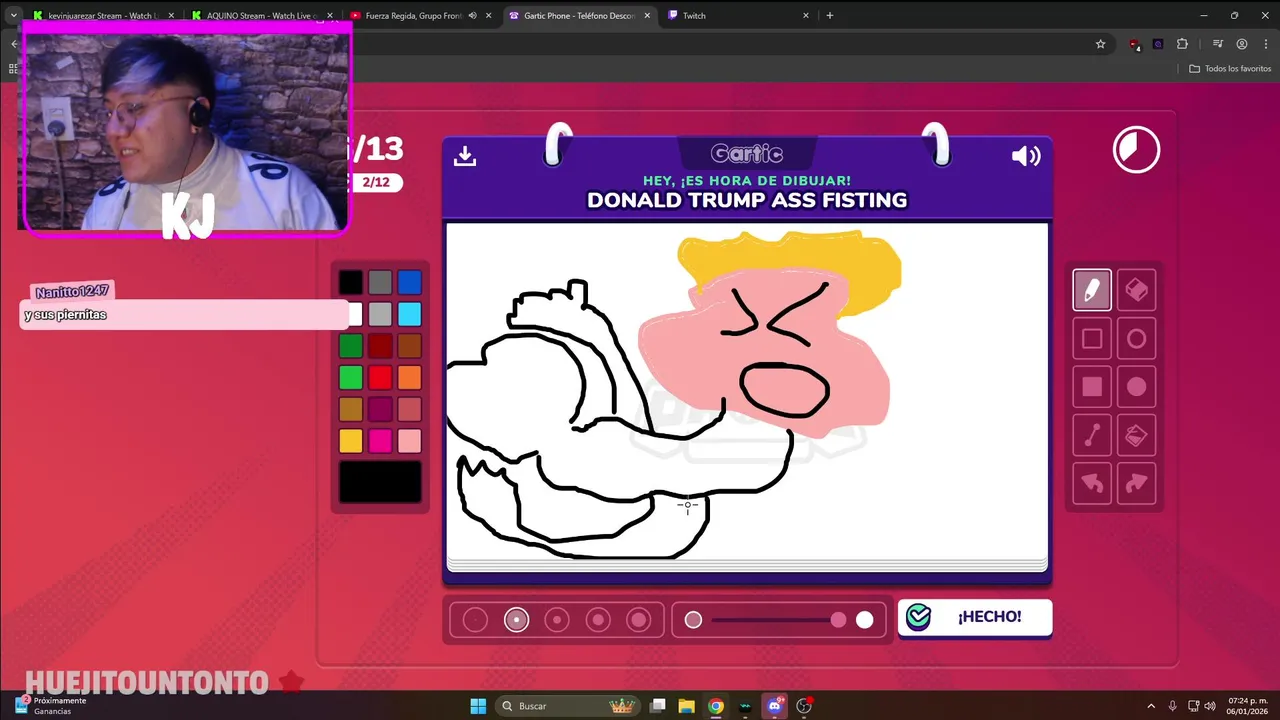This screenshot has width=1280, height=720.
Task: Click inside the white drawing canvas
Action: 746,391
